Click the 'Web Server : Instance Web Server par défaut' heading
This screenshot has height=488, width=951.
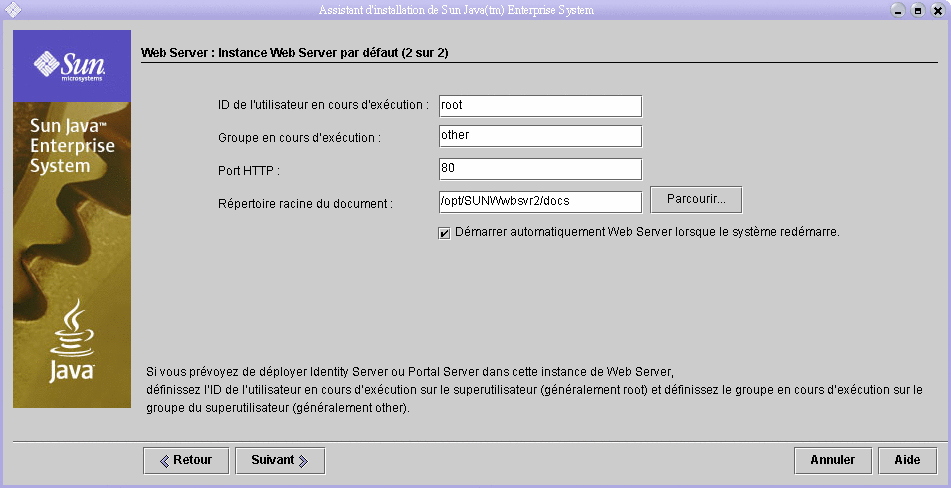point(294,53)
